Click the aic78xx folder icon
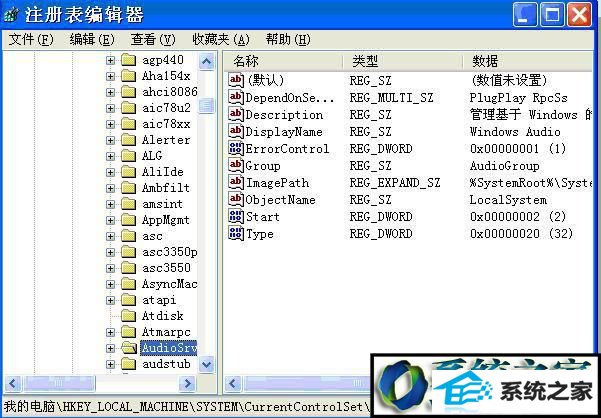Screen dimensions: 601x418 128,124
